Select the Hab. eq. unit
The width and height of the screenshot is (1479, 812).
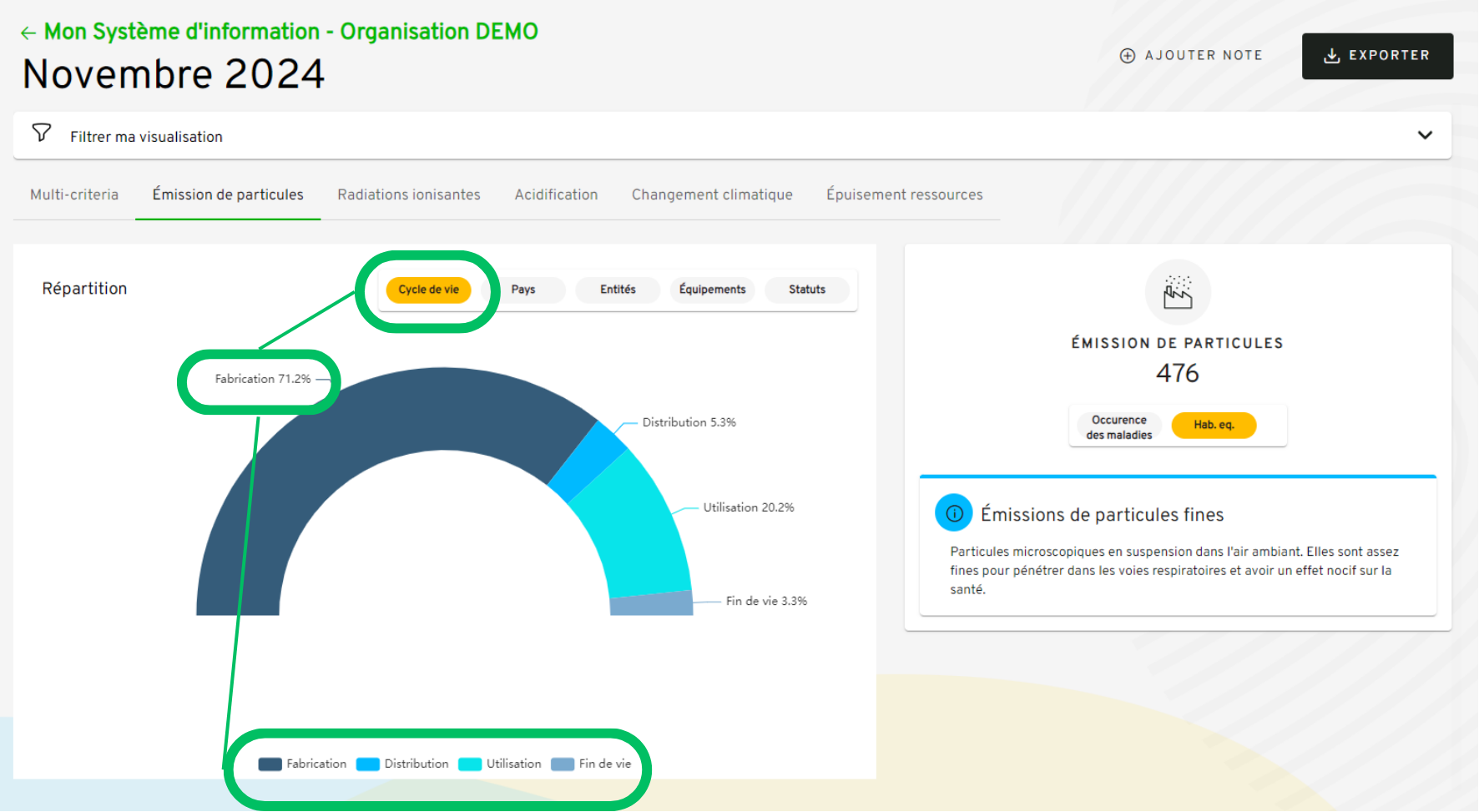[x=1214, y=425]
